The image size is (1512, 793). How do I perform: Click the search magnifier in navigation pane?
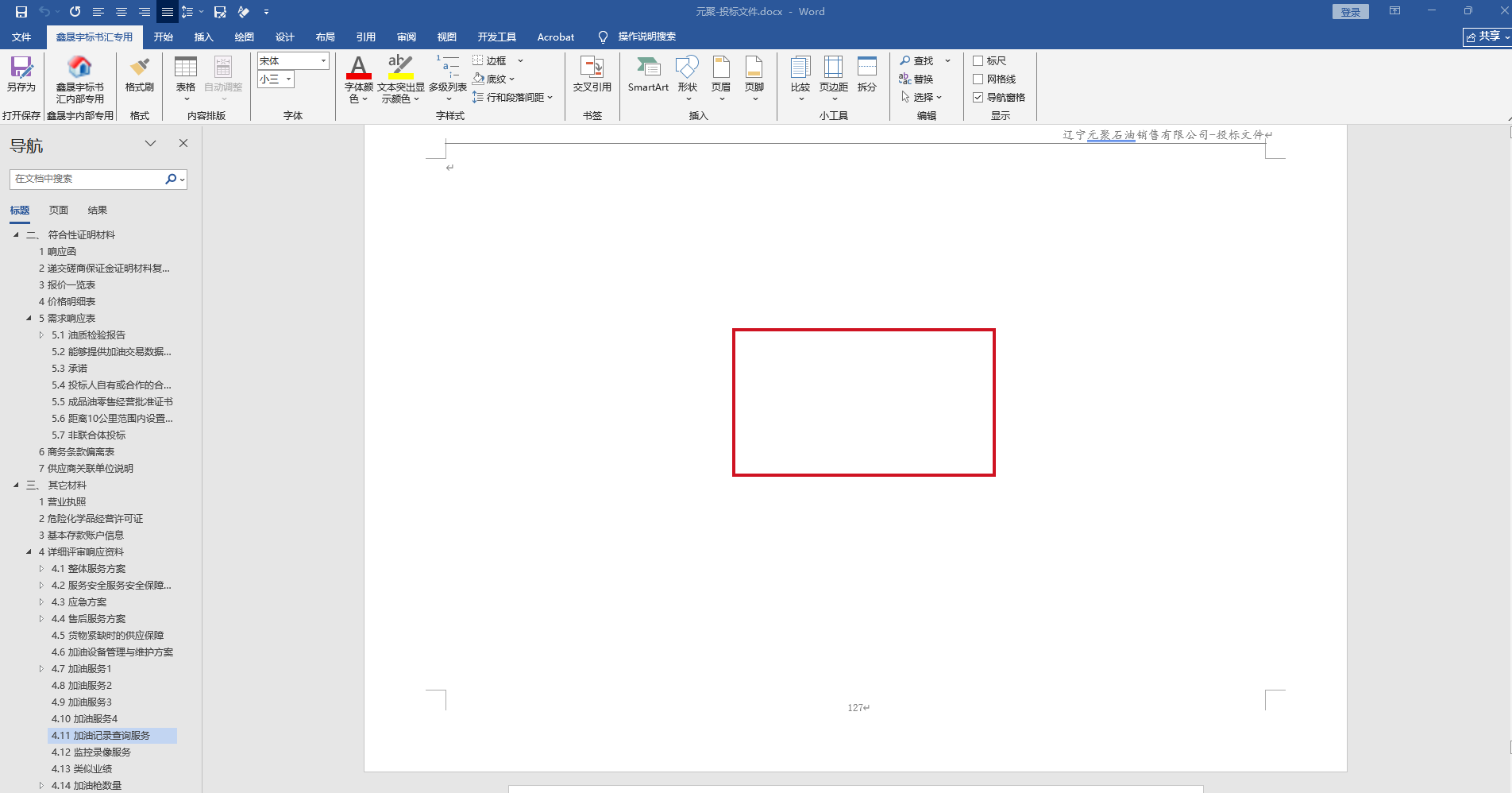pos(171,179)
